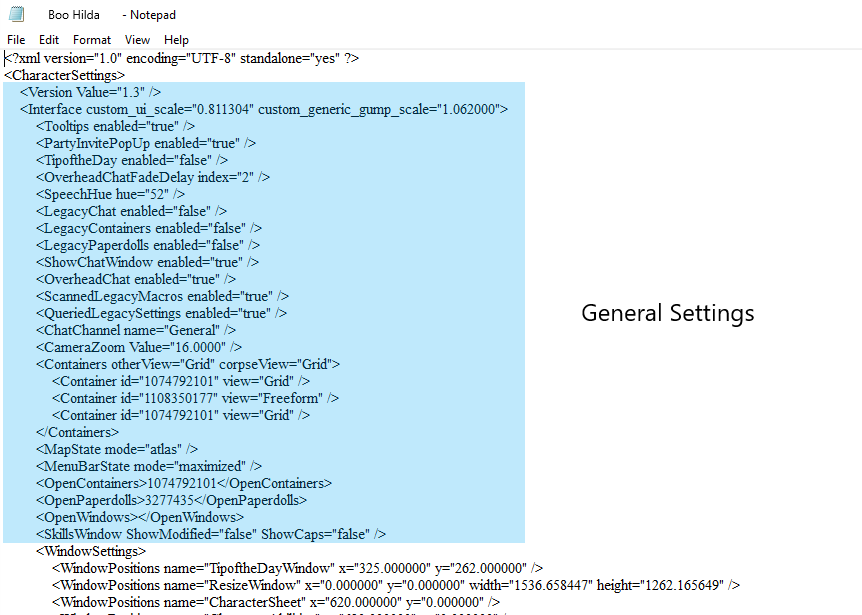Screen dimensions: 862x615
Task: Open the Help menu
Action: (x=176, y=39)
